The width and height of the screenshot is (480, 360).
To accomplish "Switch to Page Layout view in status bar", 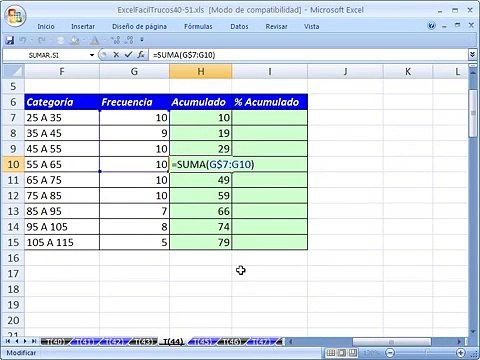I will pyautogui.click(x=342, y=353).
